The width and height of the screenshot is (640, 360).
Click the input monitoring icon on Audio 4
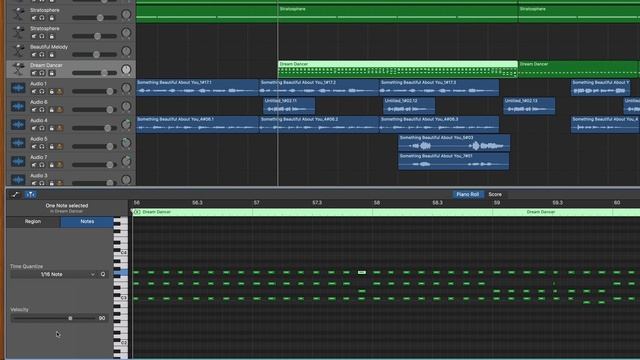(x=60, y=128)
